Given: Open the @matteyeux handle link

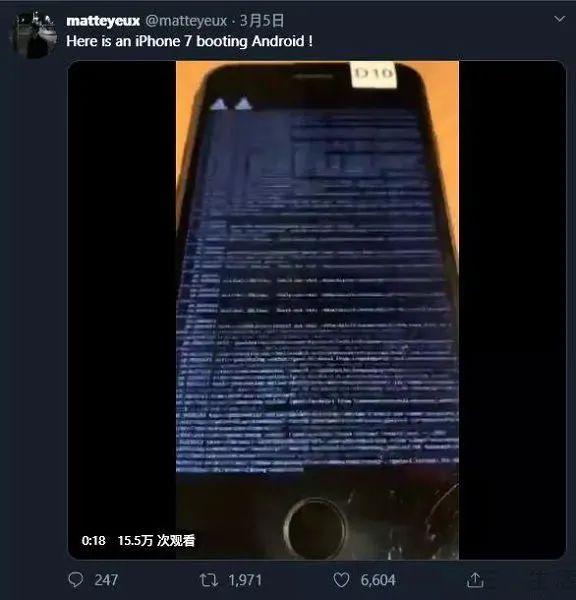Looking at the screenshot, I should (x=186, y=21).
